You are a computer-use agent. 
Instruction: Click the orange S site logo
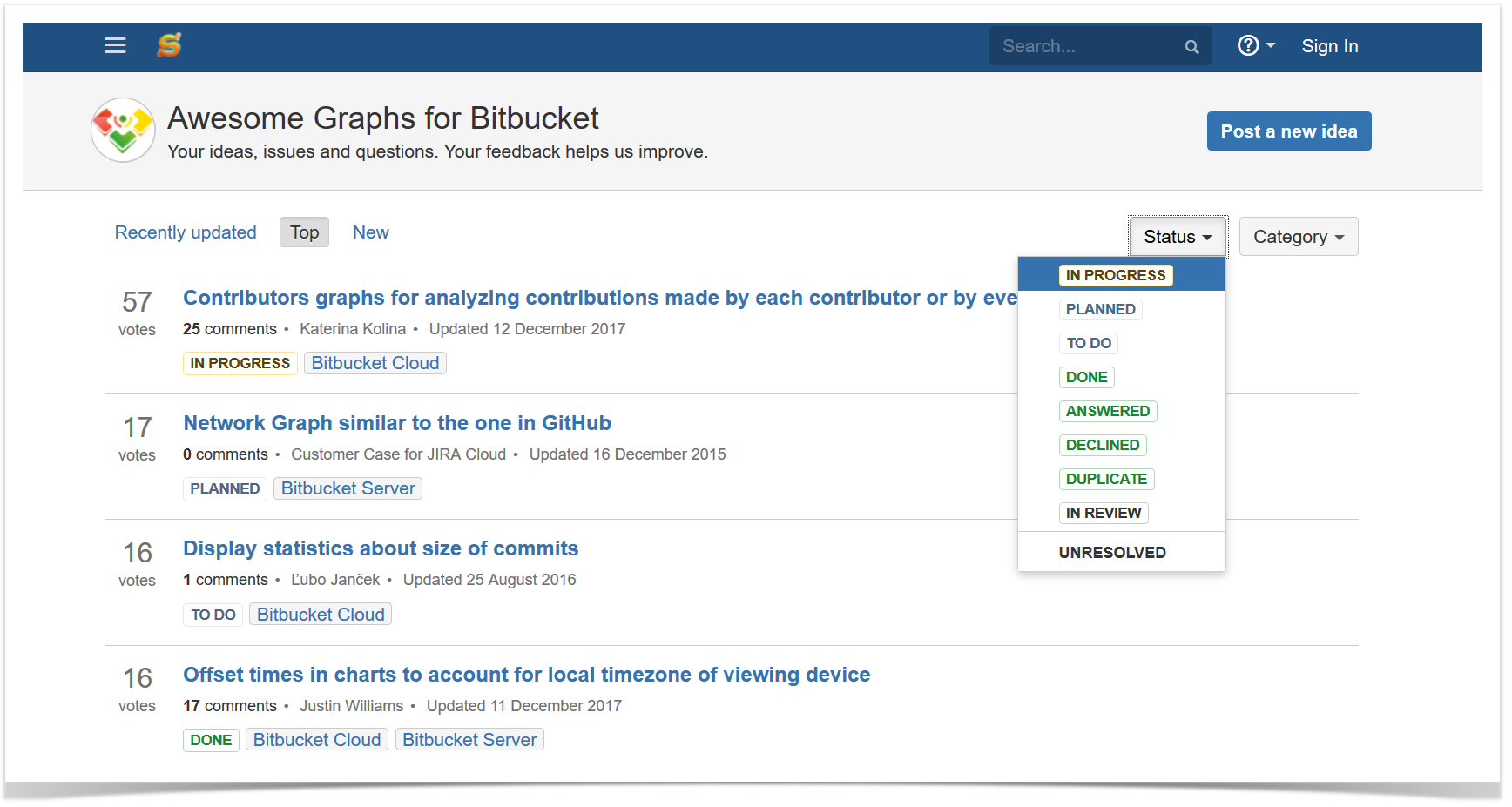click(x=169, y=45)
